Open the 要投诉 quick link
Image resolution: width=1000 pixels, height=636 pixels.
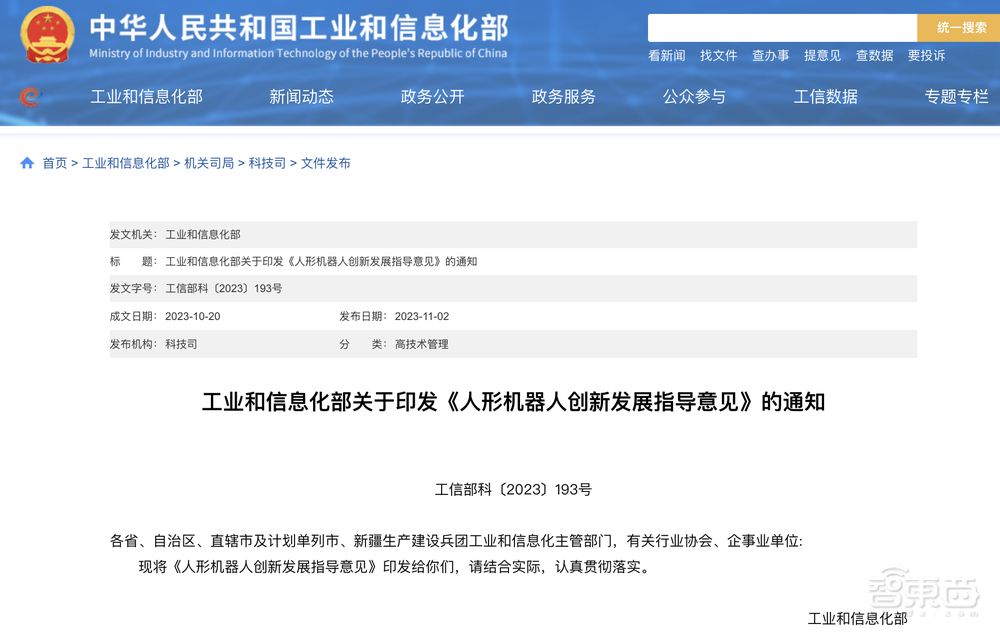tap(926, 56)
